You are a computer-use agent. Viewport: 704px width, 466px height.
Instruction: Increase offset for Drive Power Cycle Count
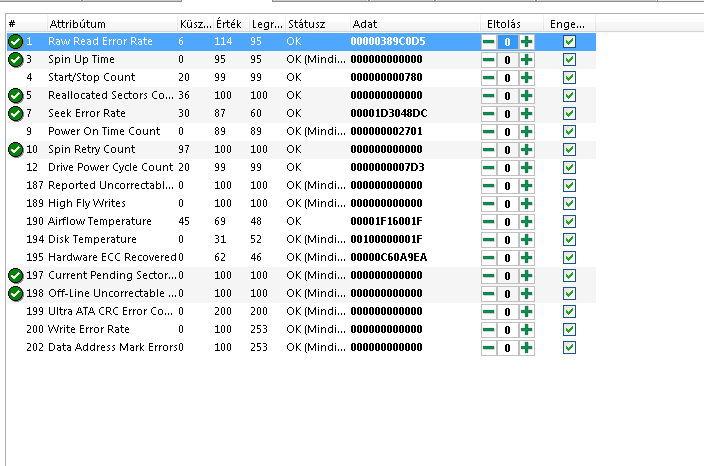click(x=527, y=167)
